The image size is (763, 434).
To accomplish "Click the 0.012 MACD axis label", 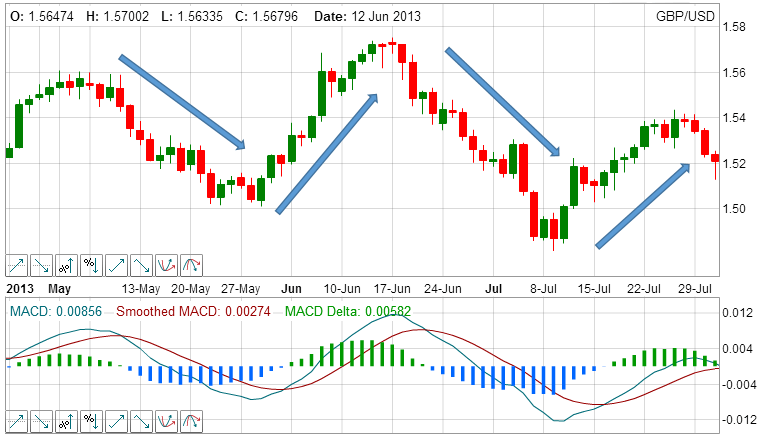I will [x=737, y=313].
